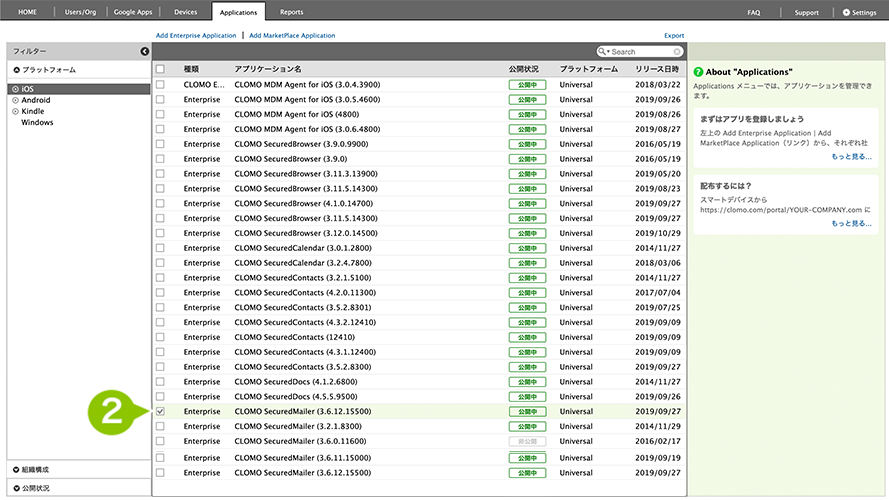Screen dimensions: 889x500
Task: Open the FAQ link
Action: (x=753, y=12)
